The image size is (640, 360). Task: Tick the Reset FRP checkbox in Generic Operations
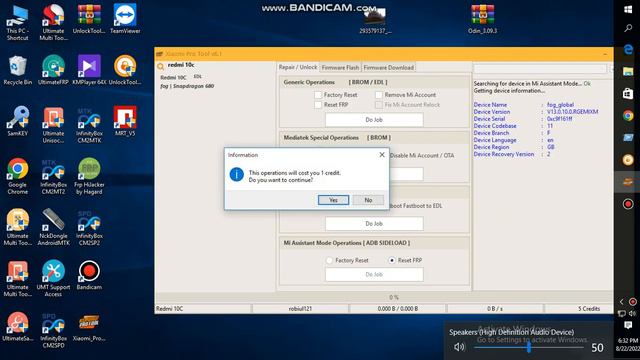pos(318,105)
